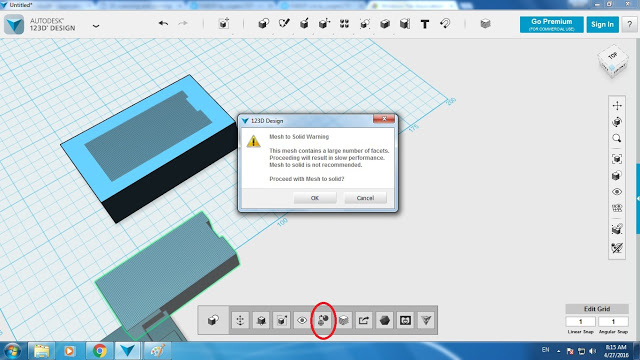
Task: Toggle the sketch visibility icon in the navigation bar
Action: click(617, 247)
